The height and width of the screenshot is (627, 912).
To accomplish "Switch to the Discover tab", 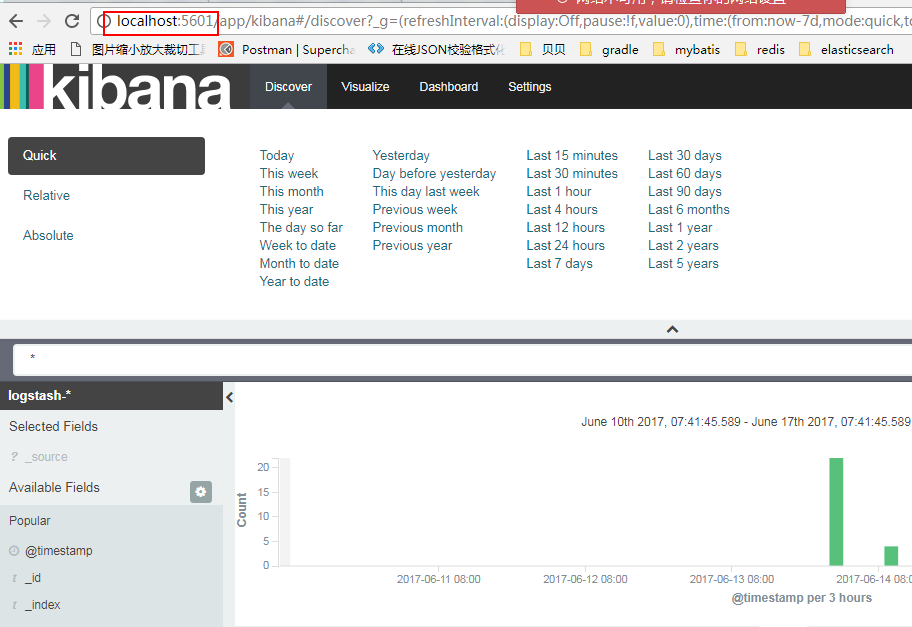I will (x=288, y=87).
